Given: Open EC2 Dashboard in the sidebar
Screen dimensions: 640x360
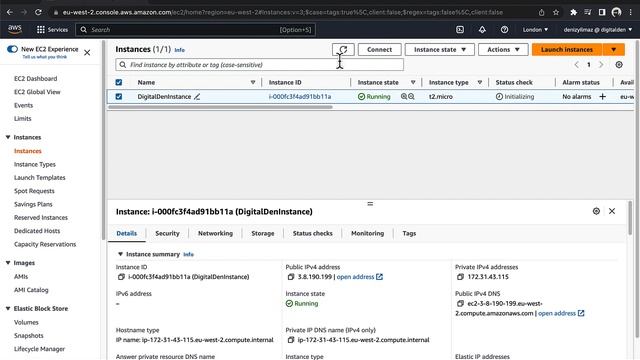Looking at the screenshot, I should [x=36, y=78].
